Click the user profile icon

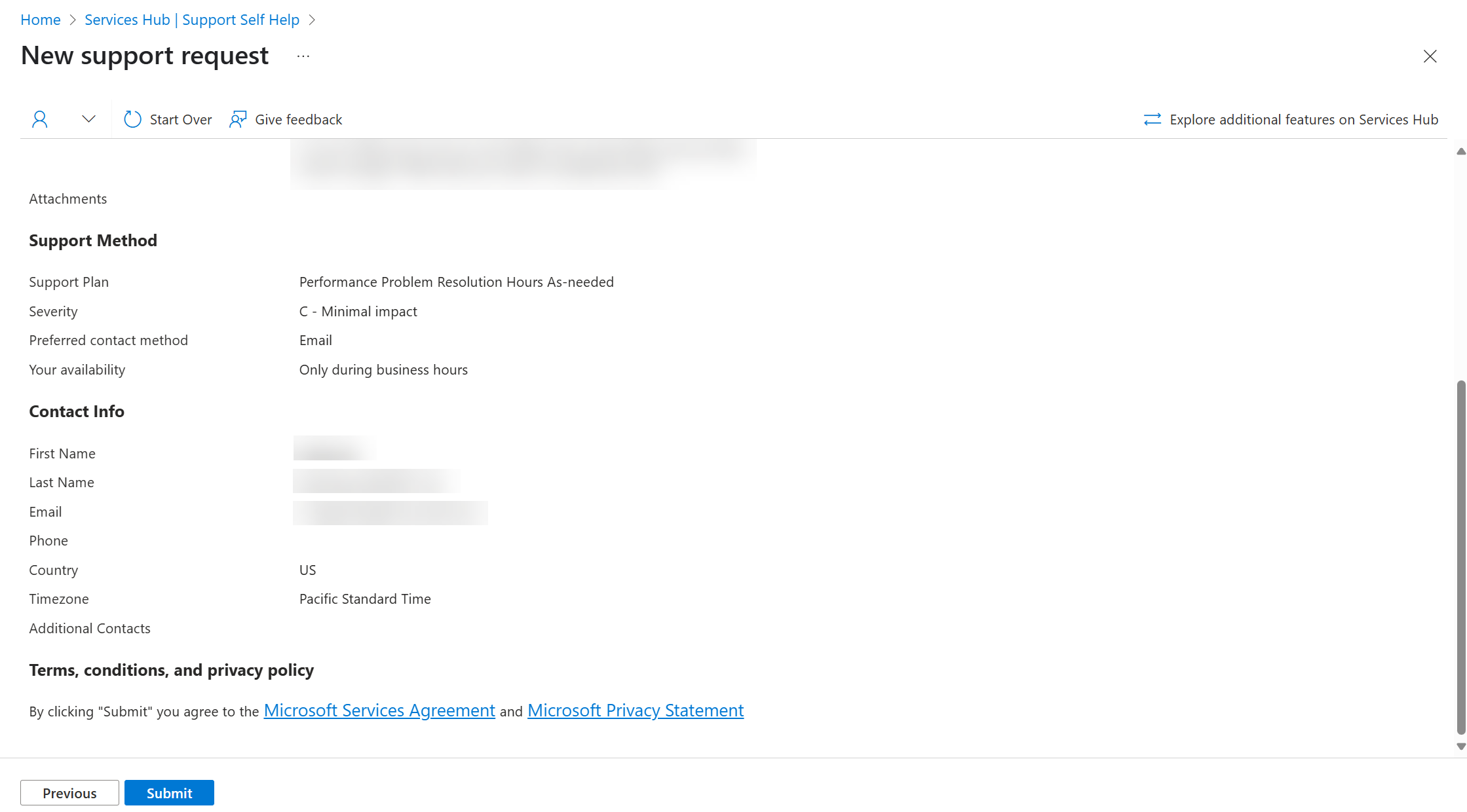coord(40,118)
